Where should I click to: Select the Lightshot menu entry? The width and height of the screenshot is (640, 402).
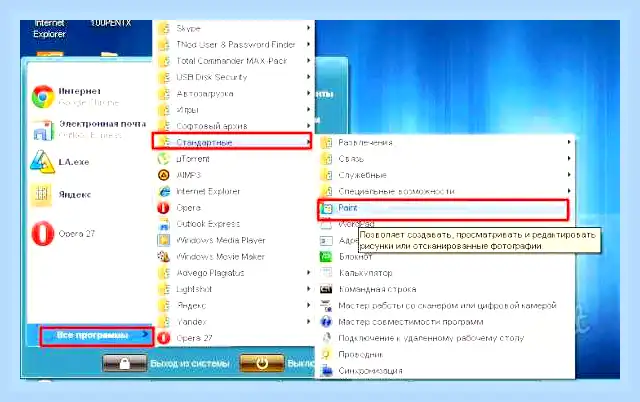coord(234,289)
